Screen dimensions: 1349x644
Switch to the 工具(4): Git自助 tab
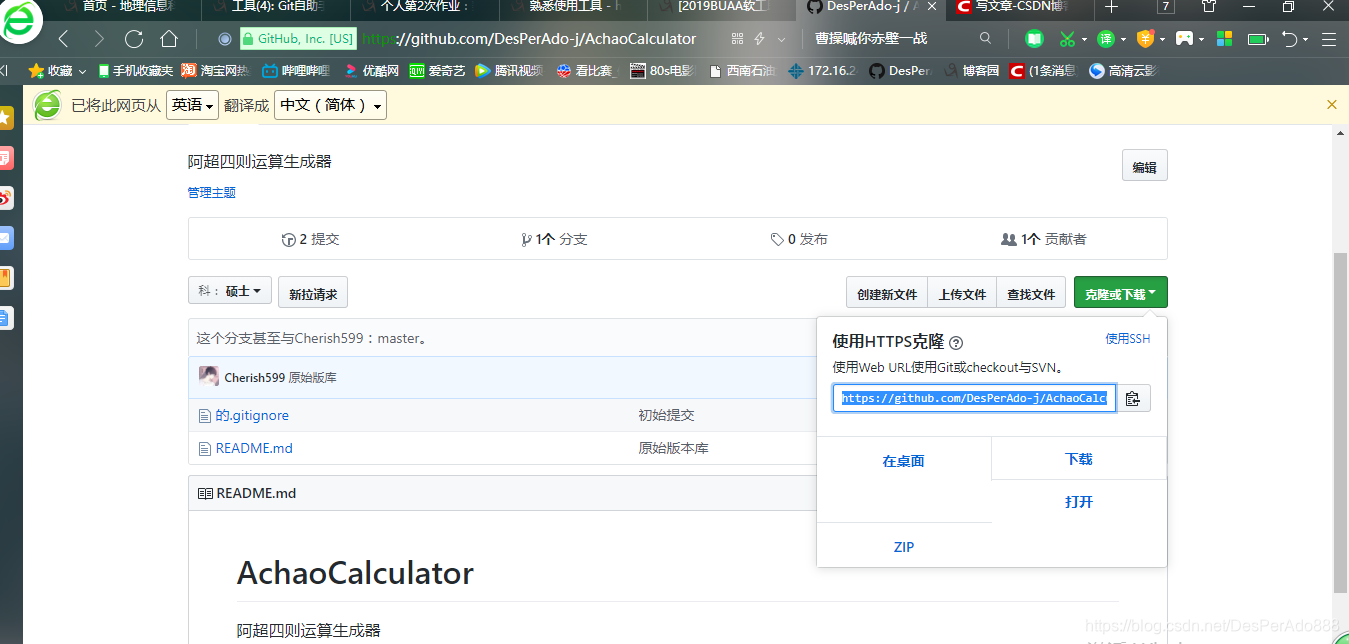273,7
